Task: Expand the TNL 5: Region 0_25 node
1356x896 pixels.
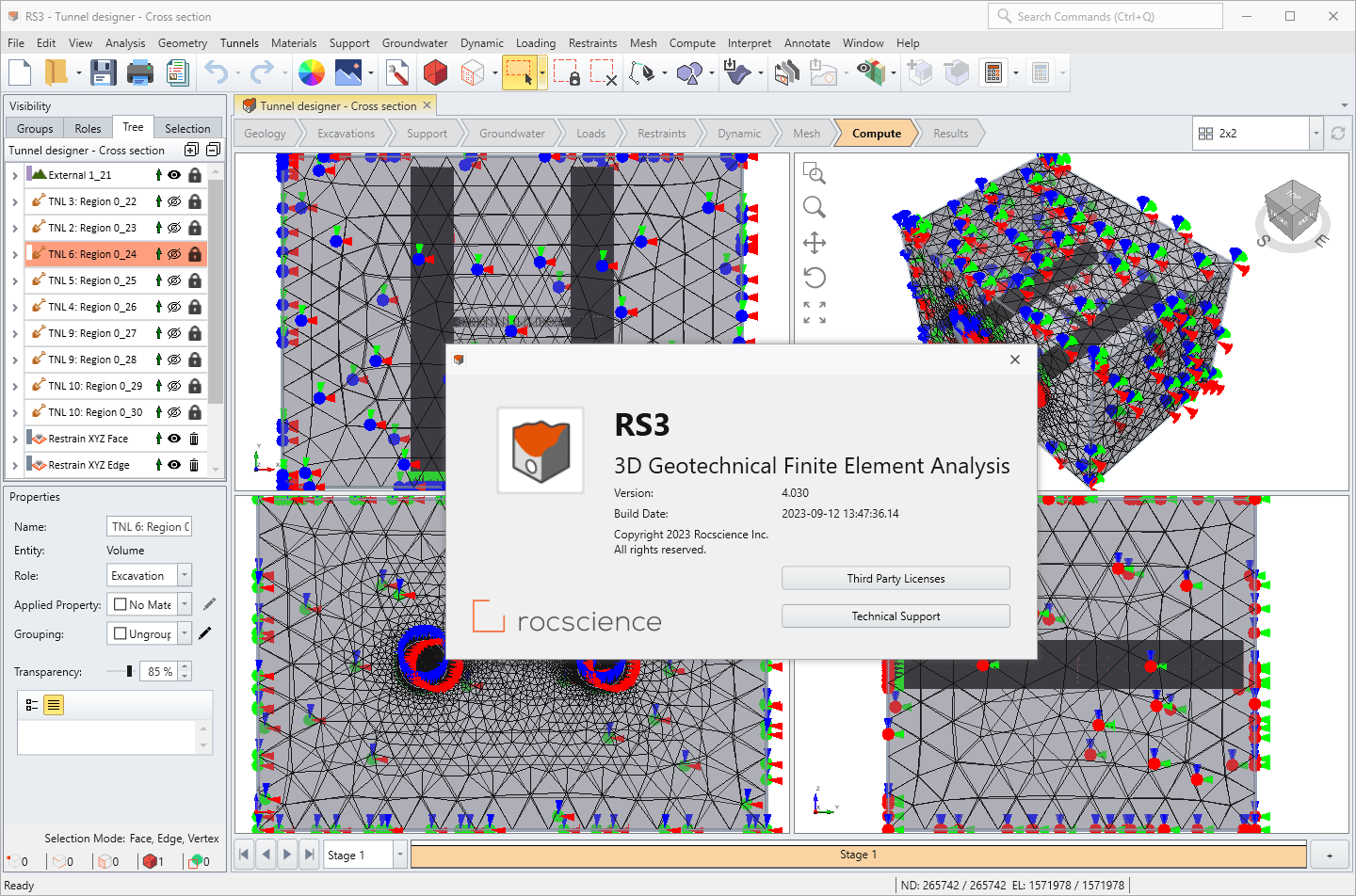Action: tap(15, 280)
